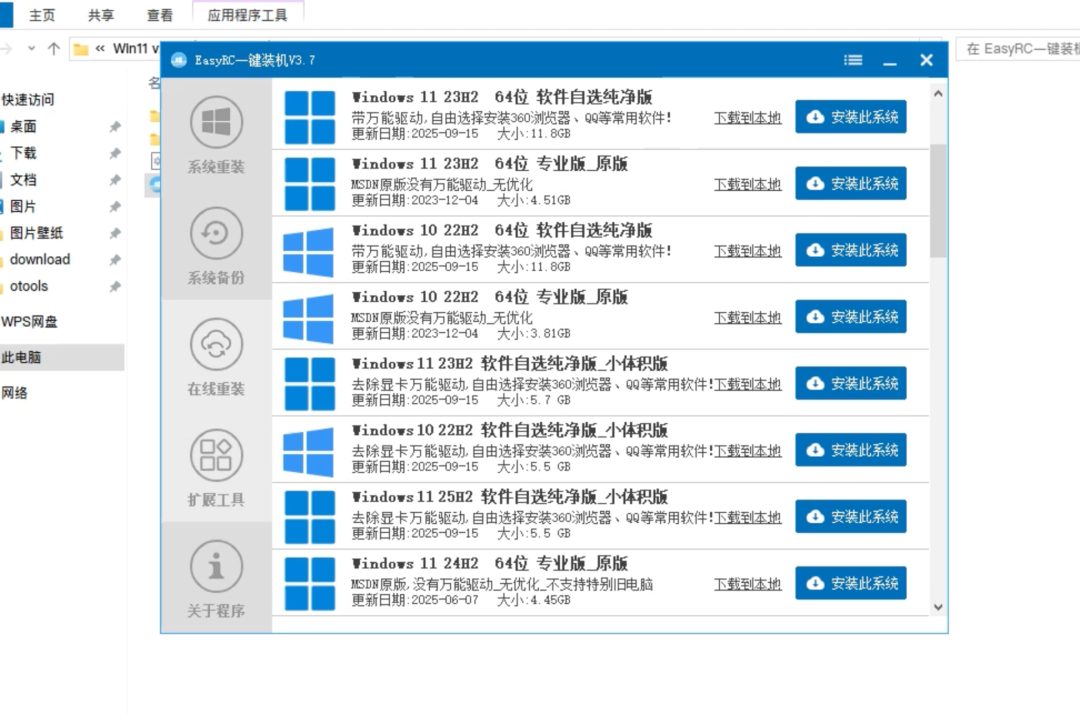Select Windows 11 23H2 小体积版 logo
The height and width of the screenshot is (714, 1080).
click(x=309, y=384)
